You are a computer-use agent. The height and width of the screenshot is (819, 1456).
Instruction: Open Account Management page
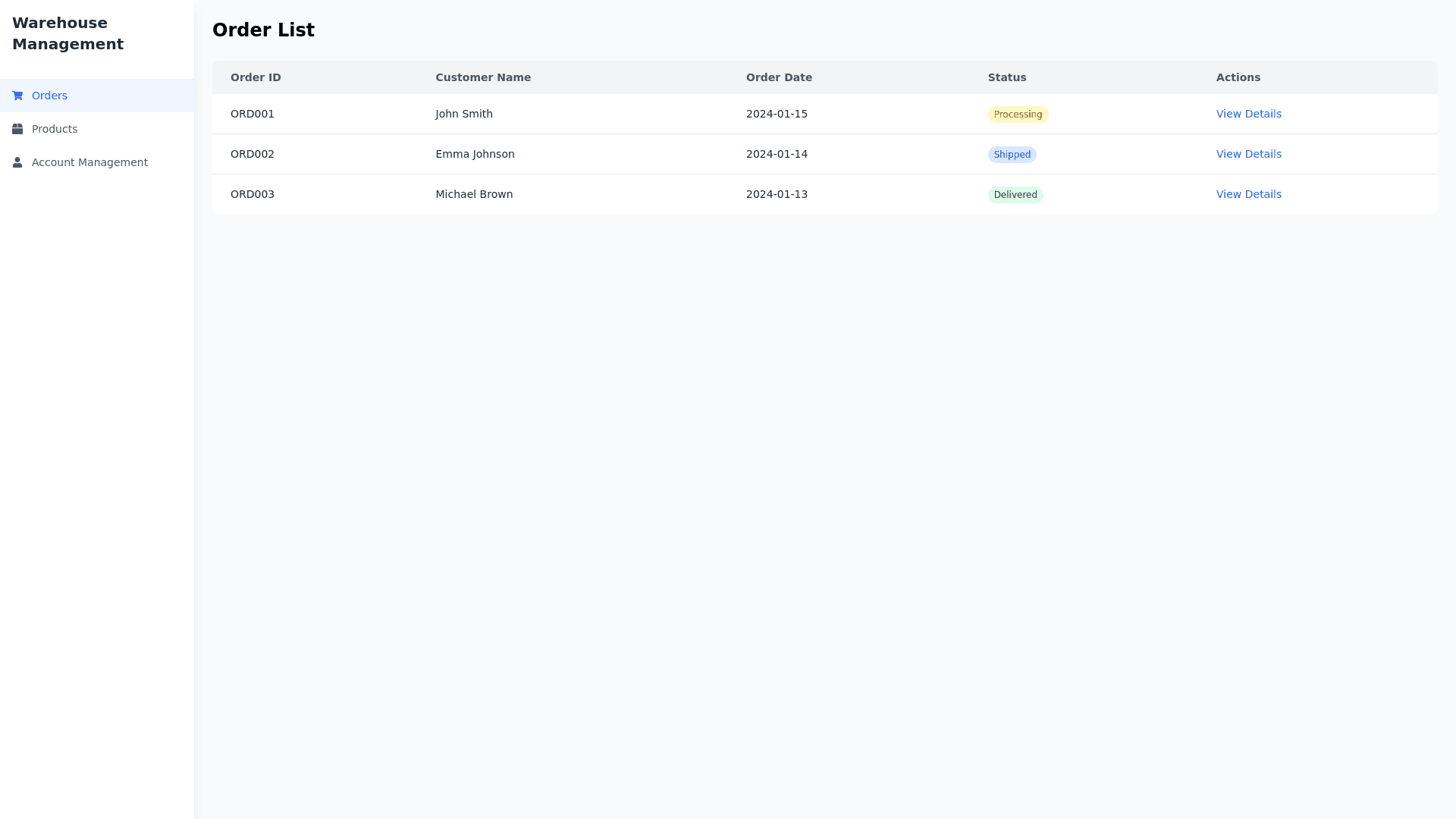[x=89, y=162]
